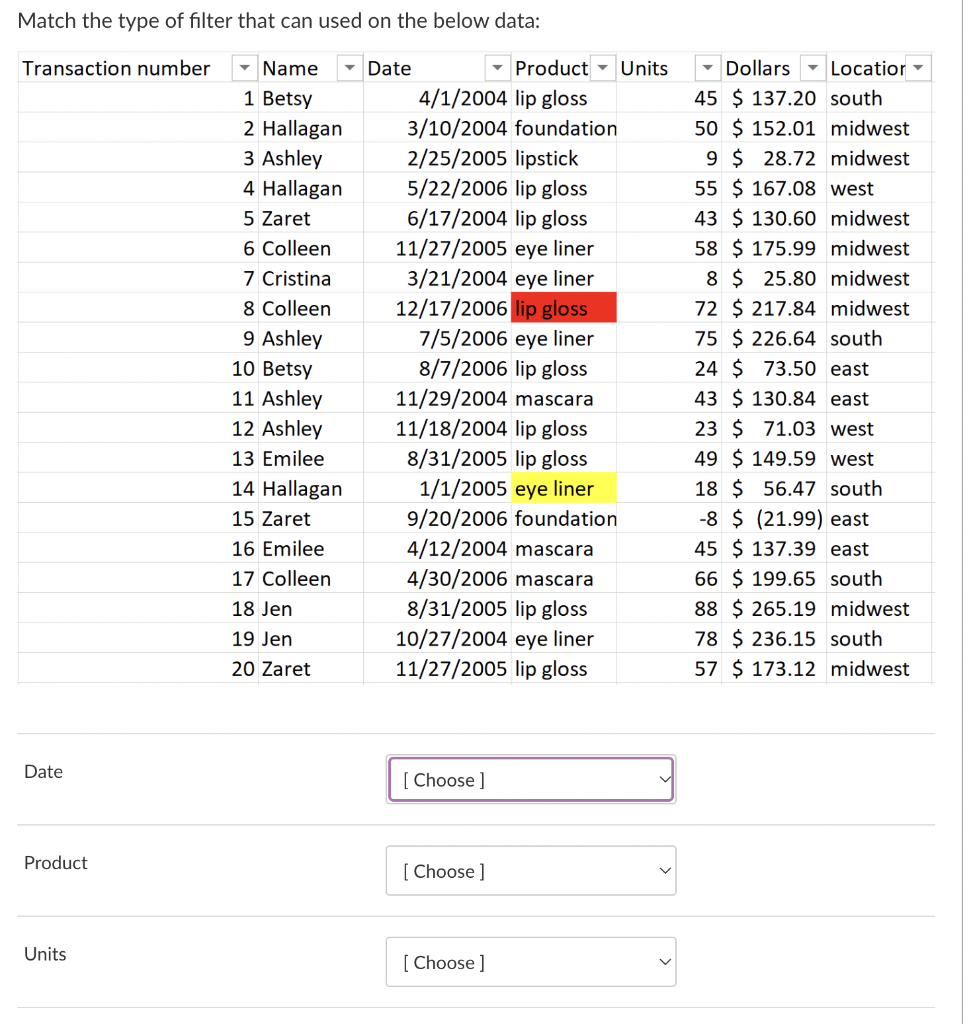This screenshot has height=1024, width=971.
Task: Open the Name column filter arrow
Action: pyautogui.click(x=350, y=68)
